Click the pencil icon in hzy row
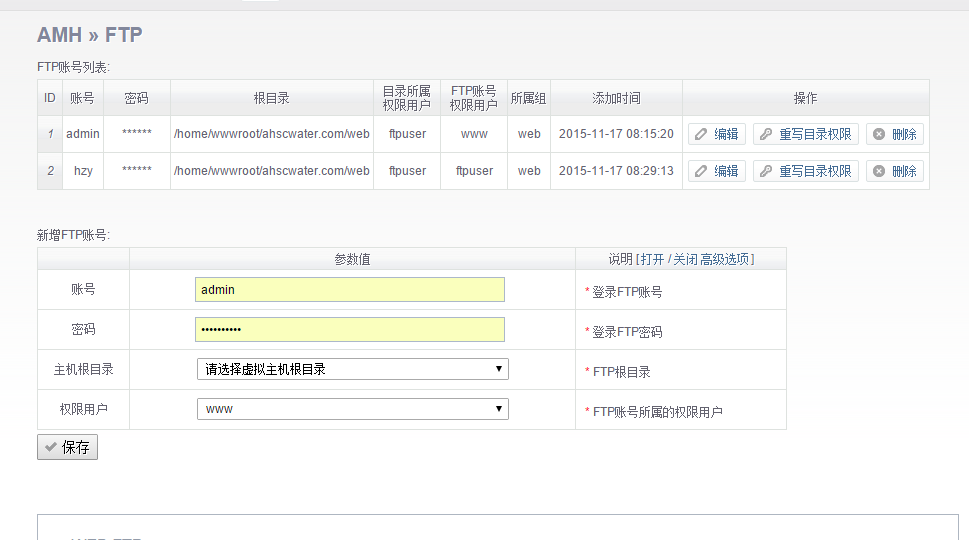This screenshot has width=969, height=540. pyautogui.click(x=701, y=171)
